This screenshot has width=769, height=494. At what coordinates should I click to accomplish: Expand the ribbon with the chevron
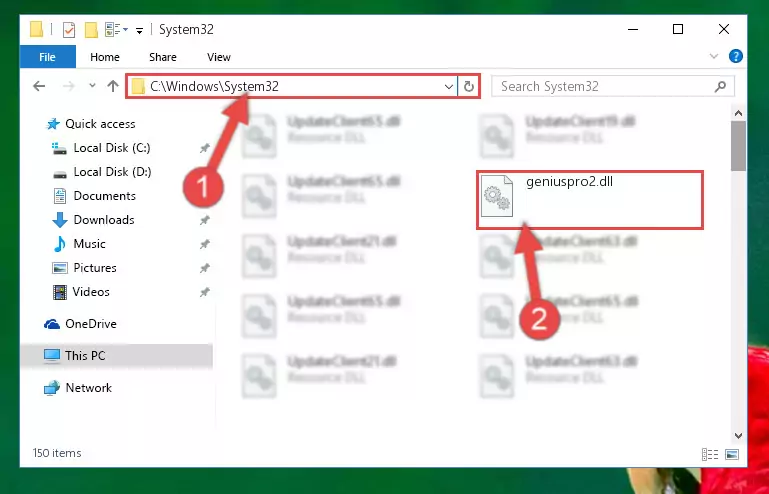point(714,56)
